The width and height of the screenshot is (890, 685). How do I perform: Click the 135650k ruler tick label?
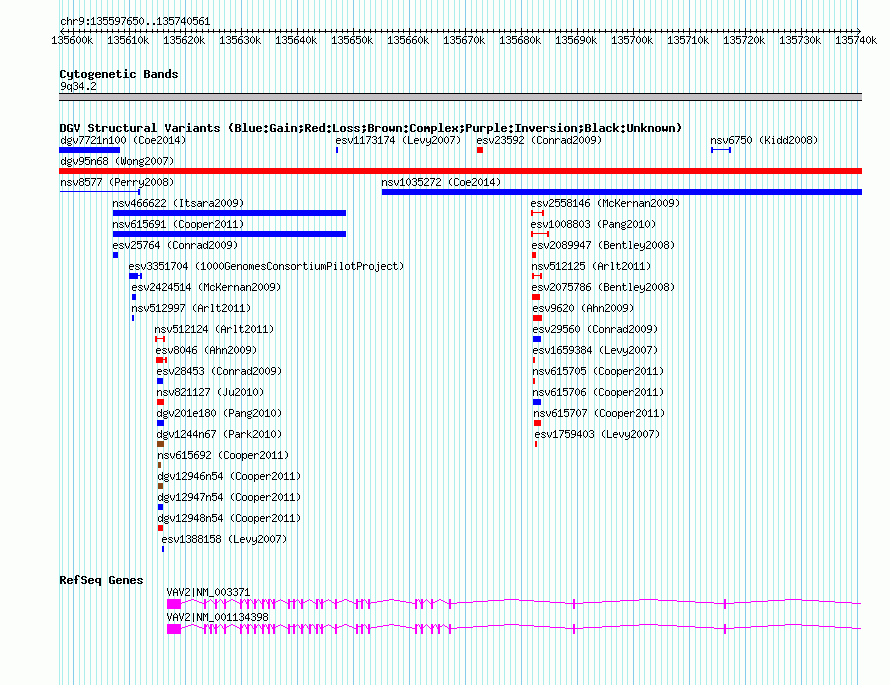(x=352, y=40)
